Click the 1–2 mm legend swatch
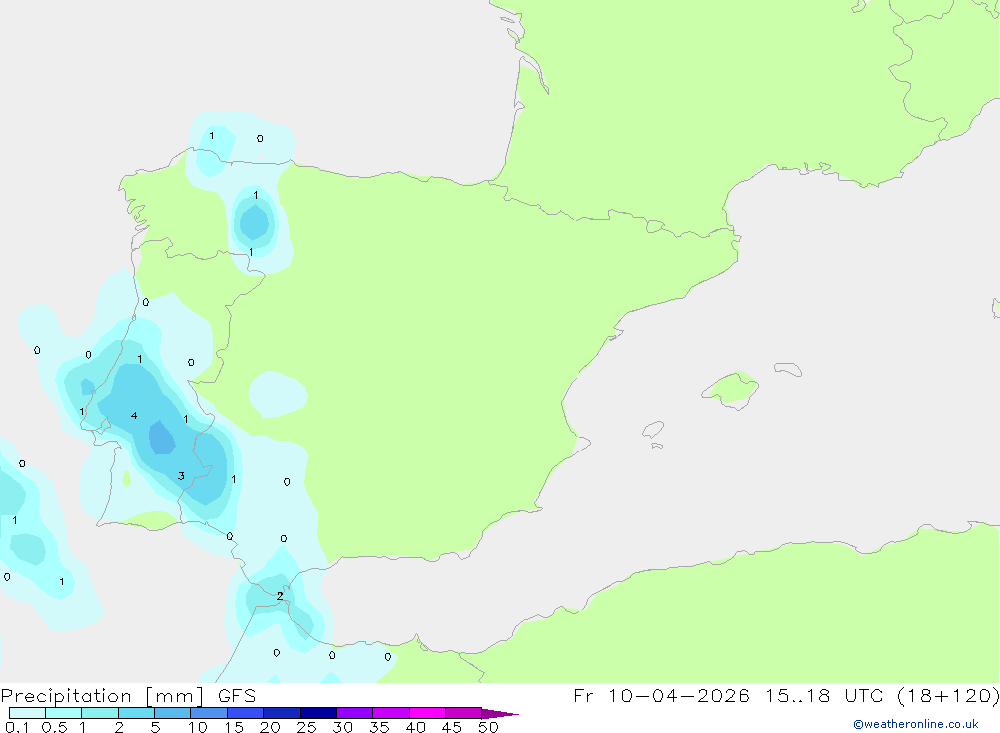This screenshot has width=1000, height=733. tap(100, 713)
